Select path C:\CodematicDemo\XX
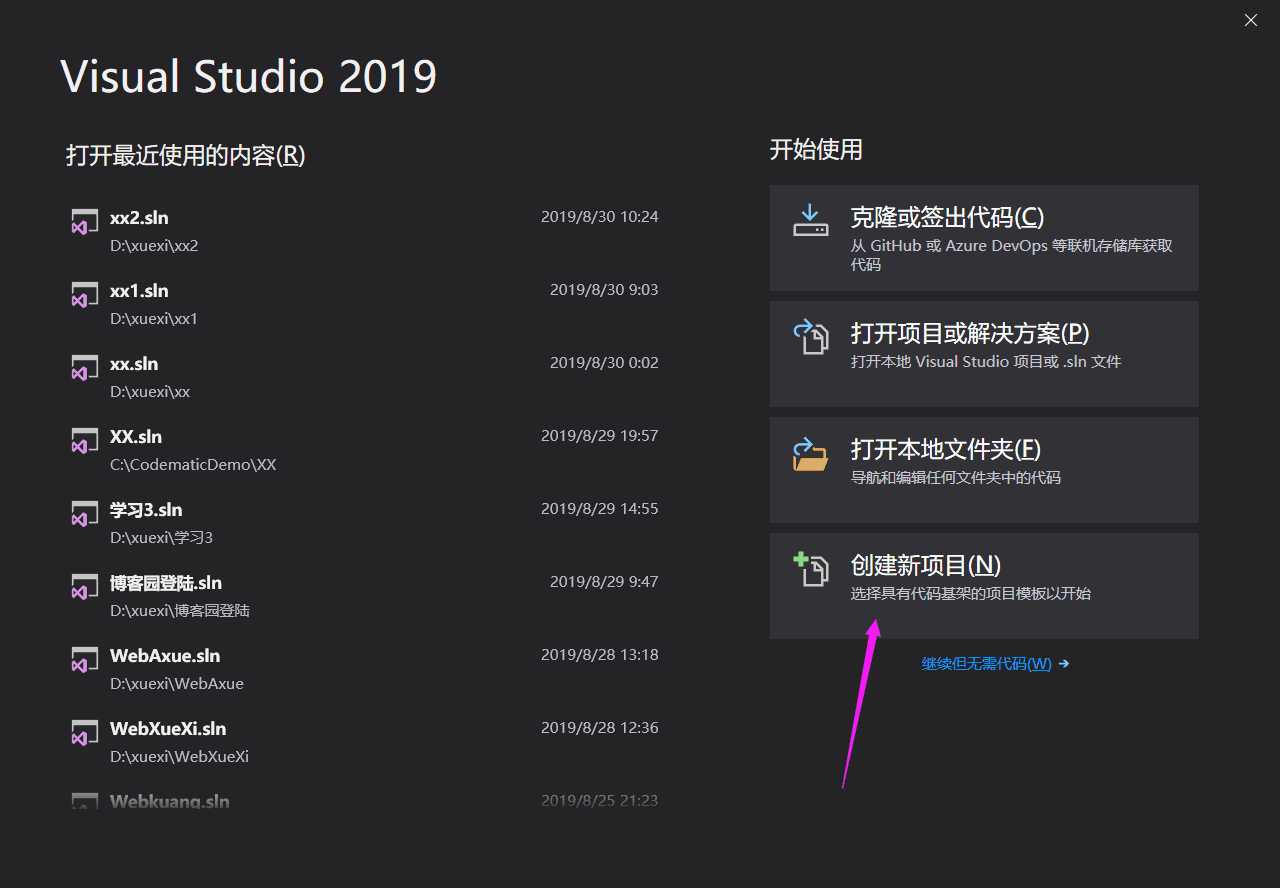 point(193,465)
